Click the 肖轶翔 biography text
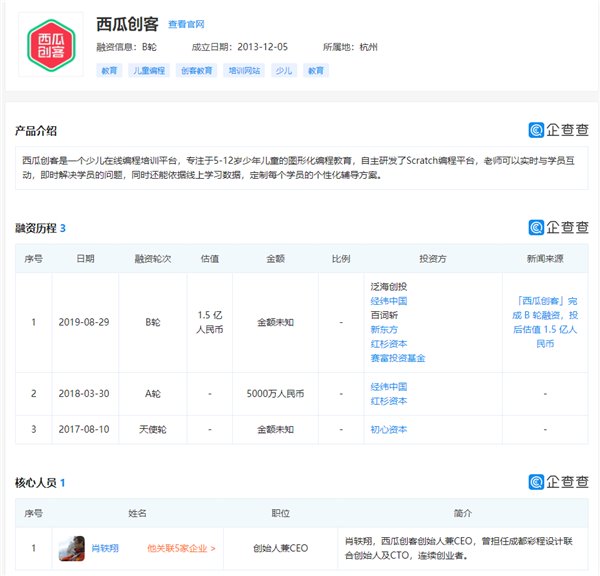 [458, 548]
